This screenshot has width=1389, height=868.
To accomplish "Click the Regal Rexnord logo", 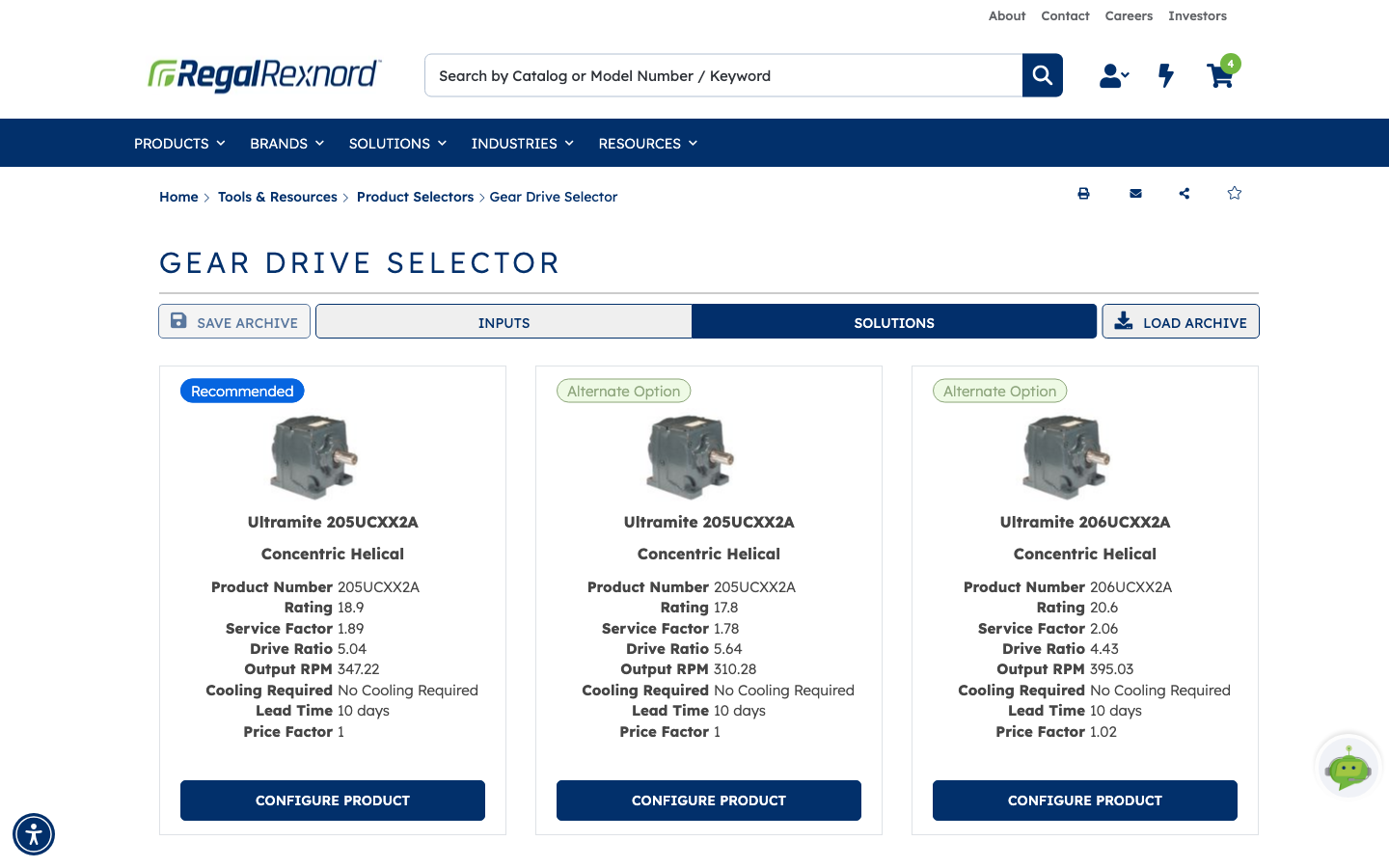I will click(264, 75).
